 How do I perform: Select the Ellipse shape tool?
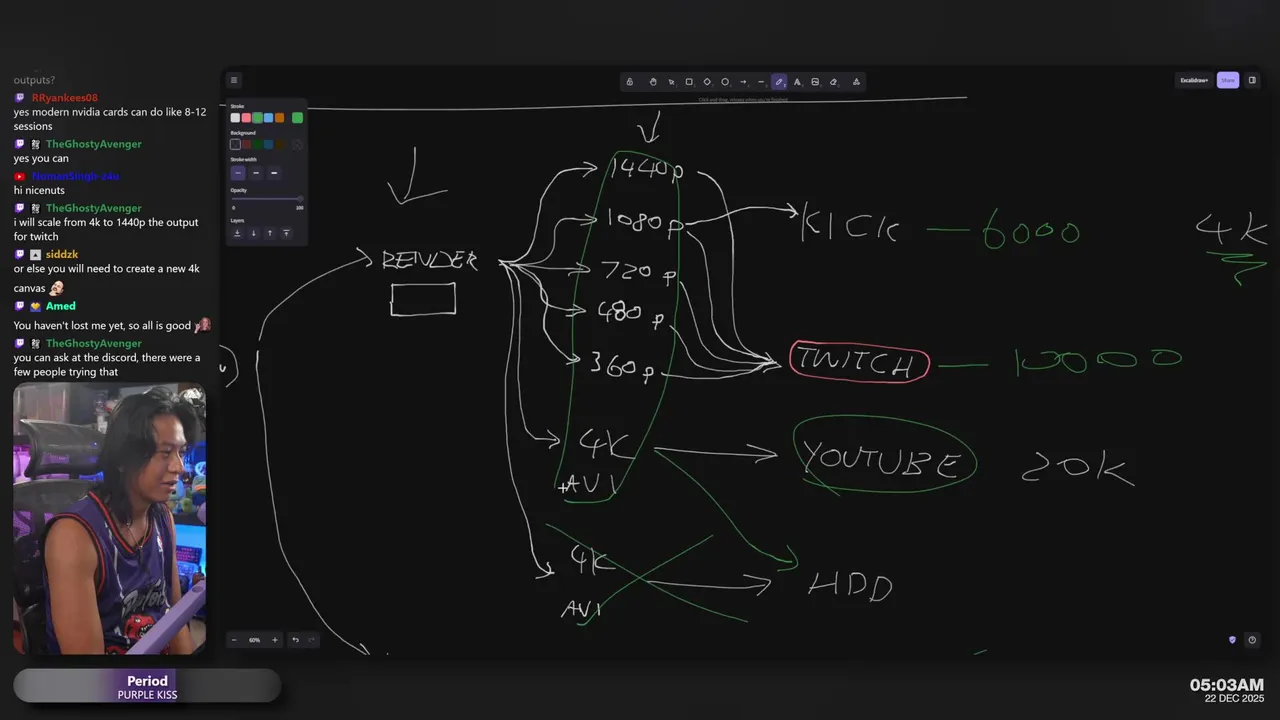[x=725, y=82]
